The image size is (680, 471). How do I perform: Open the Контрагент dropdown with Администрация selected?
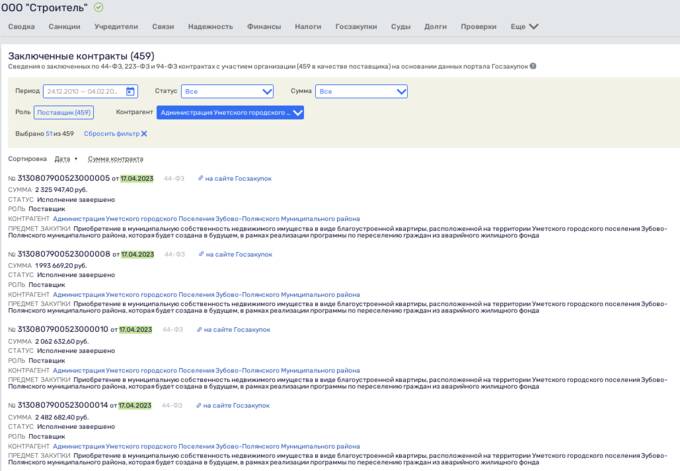pyautogui.click(x=230, y=113)
